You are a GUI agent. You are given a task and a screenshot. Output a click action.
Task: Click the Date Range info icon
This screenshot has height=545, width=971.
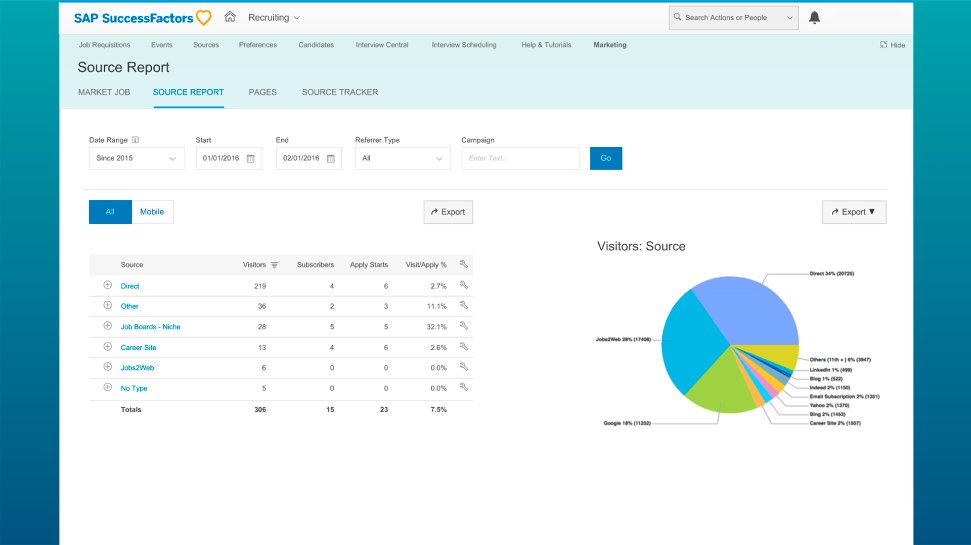click(135, 140)
